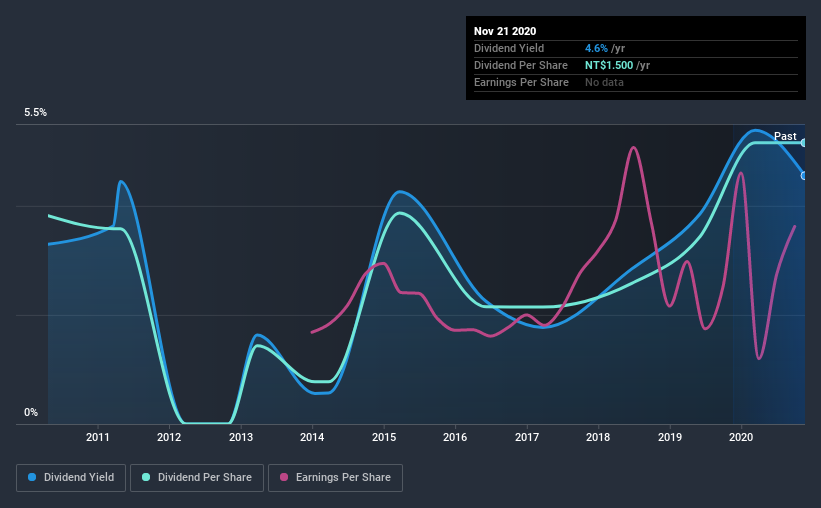Click the 4.6% dividend yield value
This screenshot has height=508, width=821.
[x=596, y=48]
